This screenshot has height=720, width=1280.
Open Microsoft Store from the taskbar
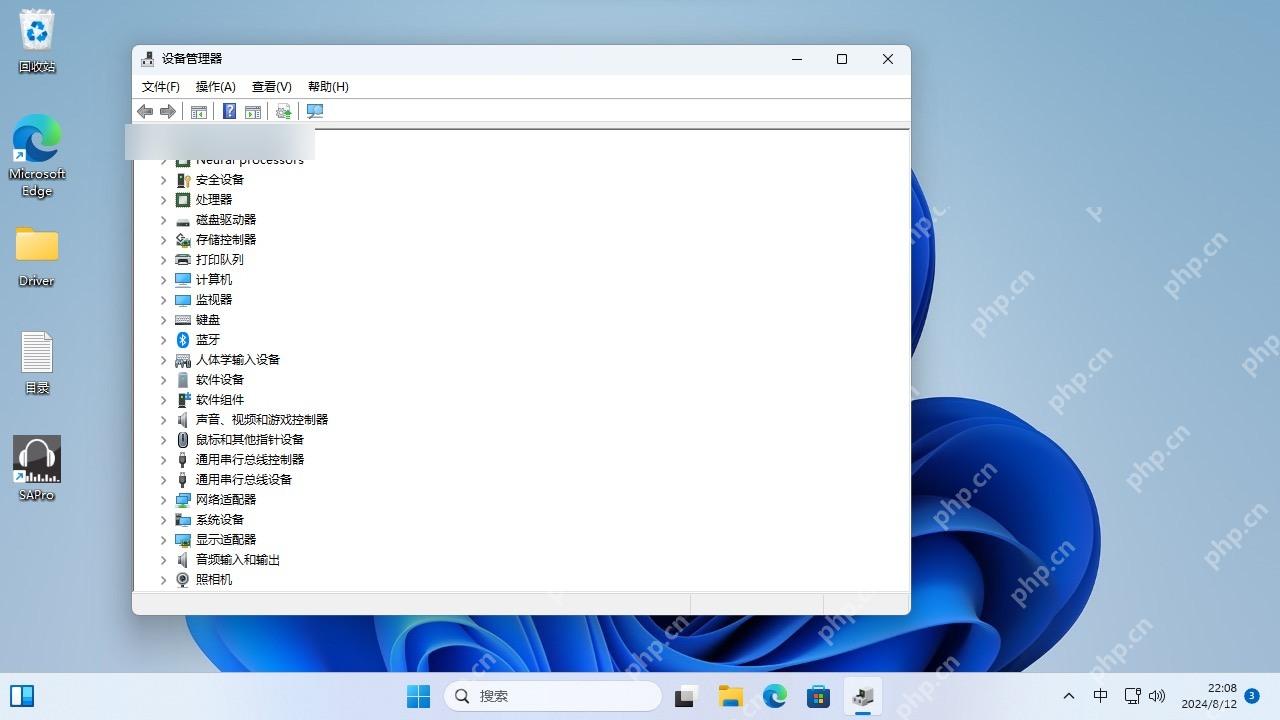(819, 696)
